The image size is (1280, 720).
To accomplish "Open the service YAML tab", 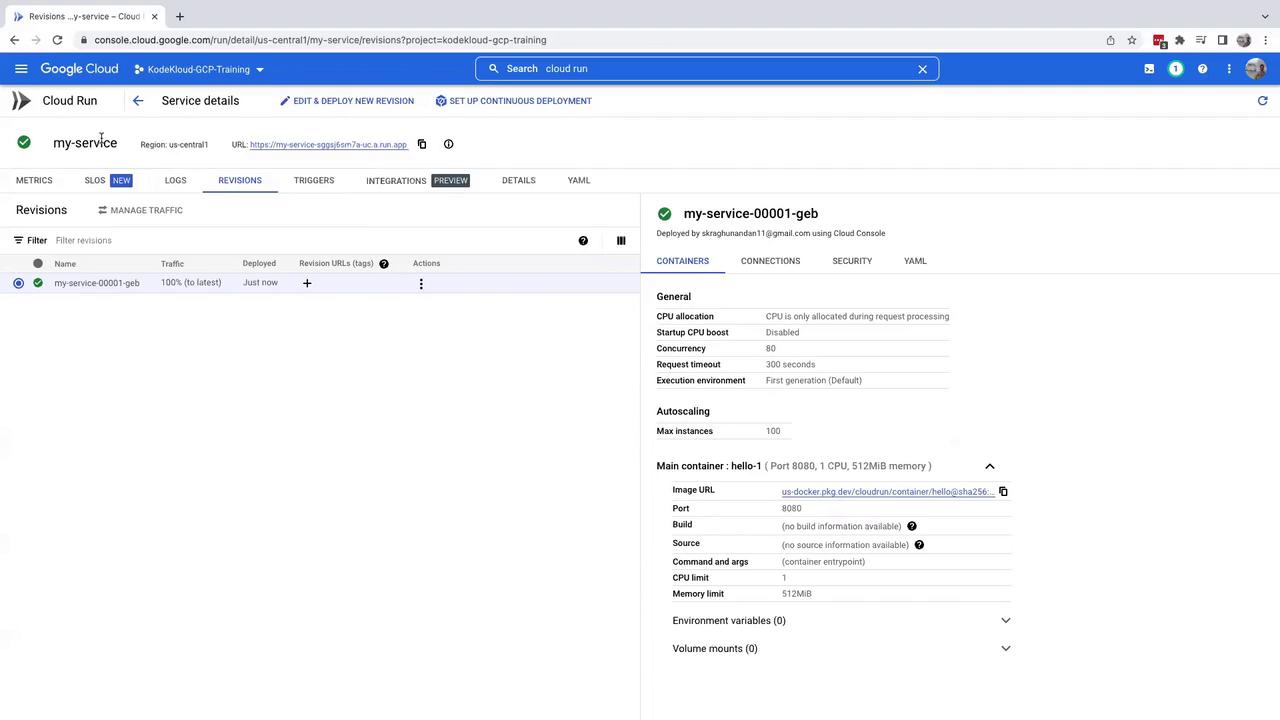I will (579, 180).
